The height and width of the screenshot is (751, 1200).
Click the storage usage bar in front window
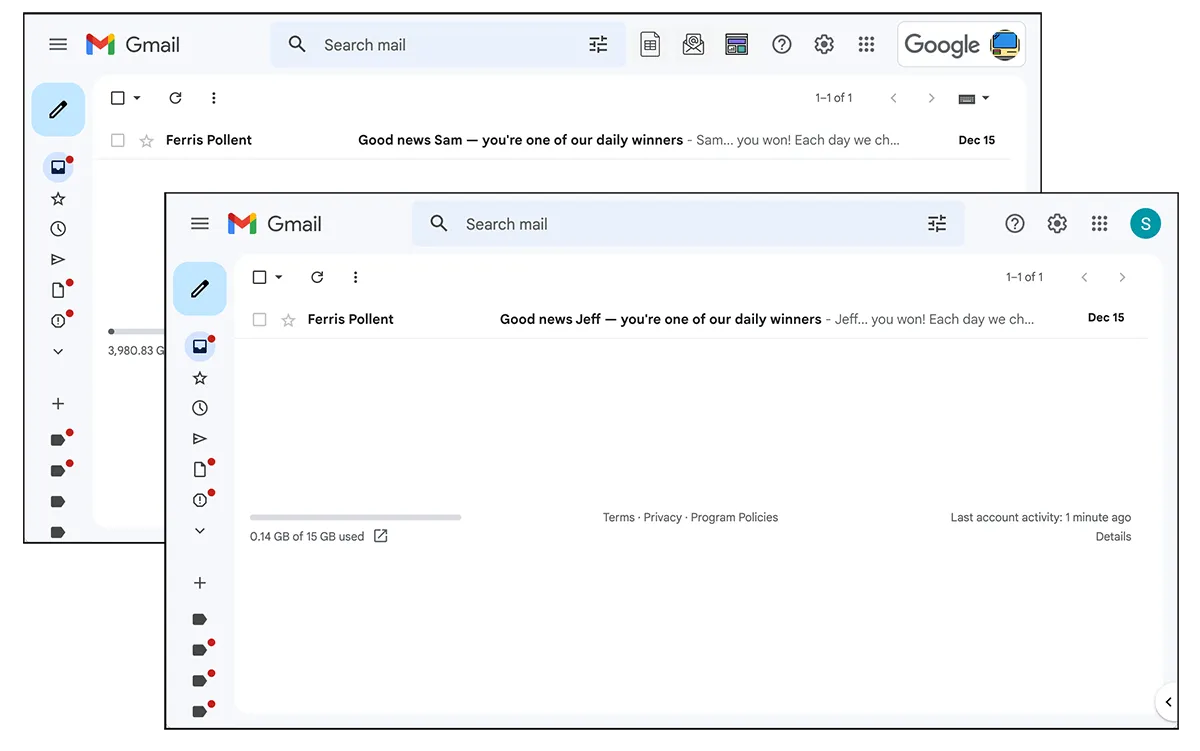355,517
